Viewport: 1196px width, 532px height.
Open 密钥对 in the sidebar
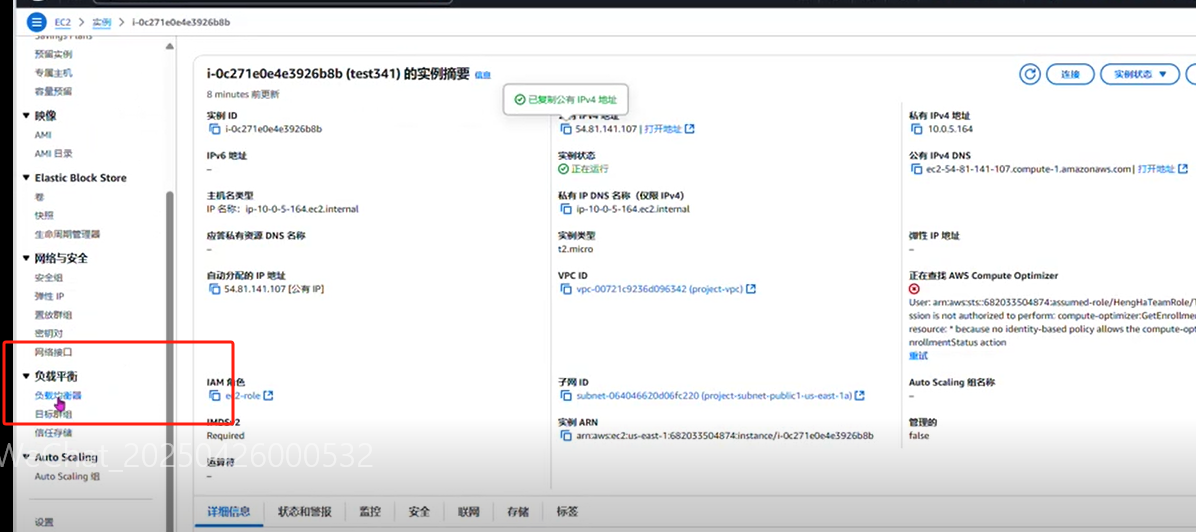49,334
